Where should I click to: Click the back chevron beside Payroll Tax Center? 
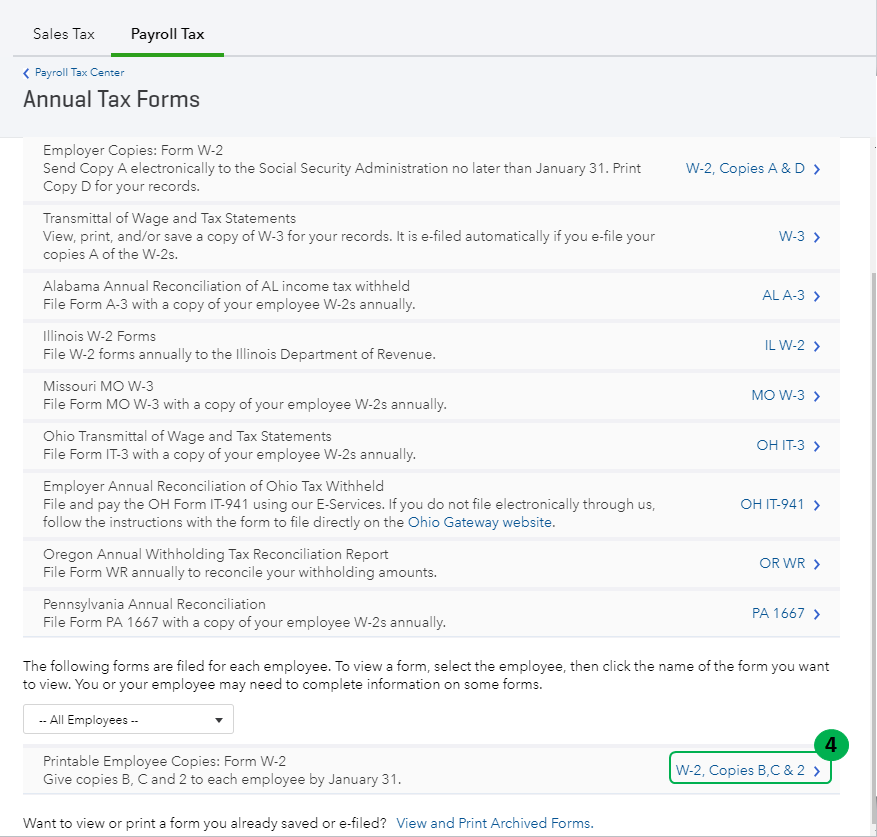tap(27, 73)
